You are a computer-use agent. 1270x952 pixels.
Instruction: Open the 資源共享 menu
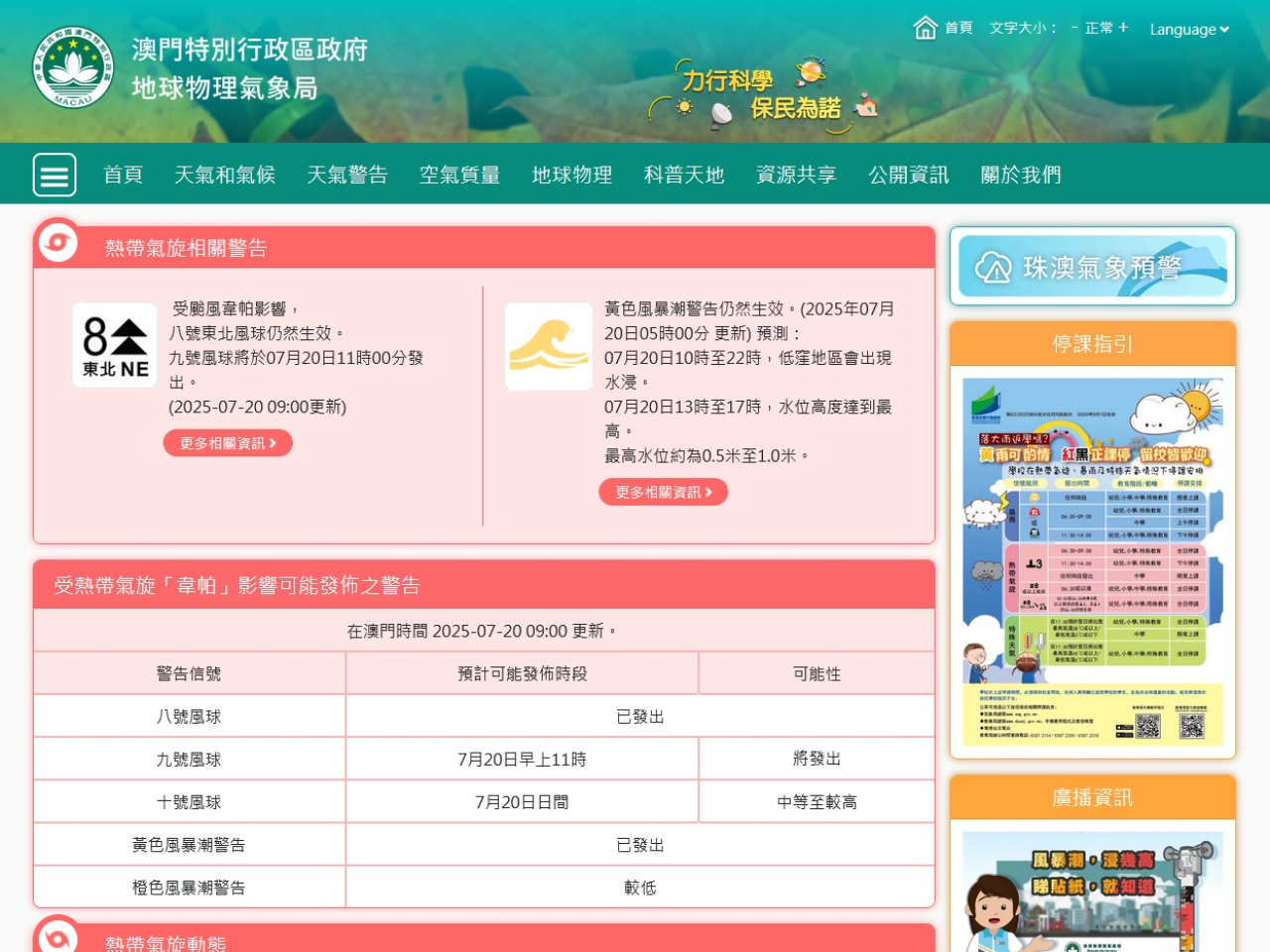tap(796, 175)
